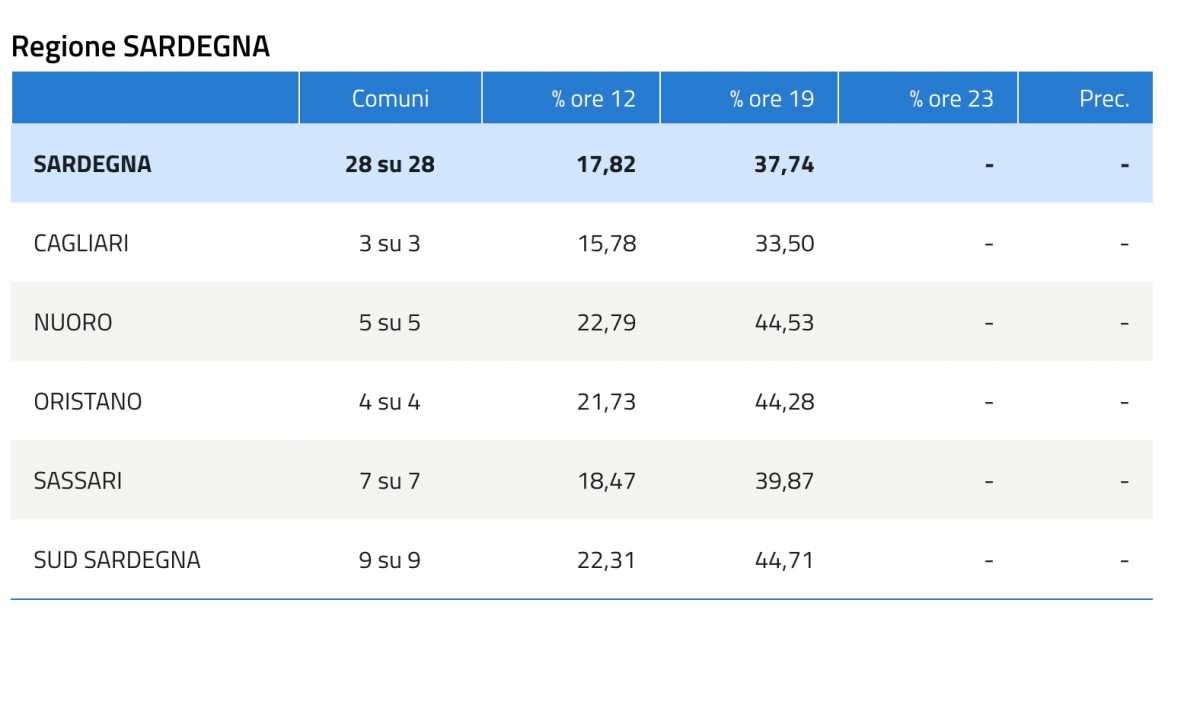
Task: Click Sud Sardegna's 22,31 value
Action: (x=606, y=560)
